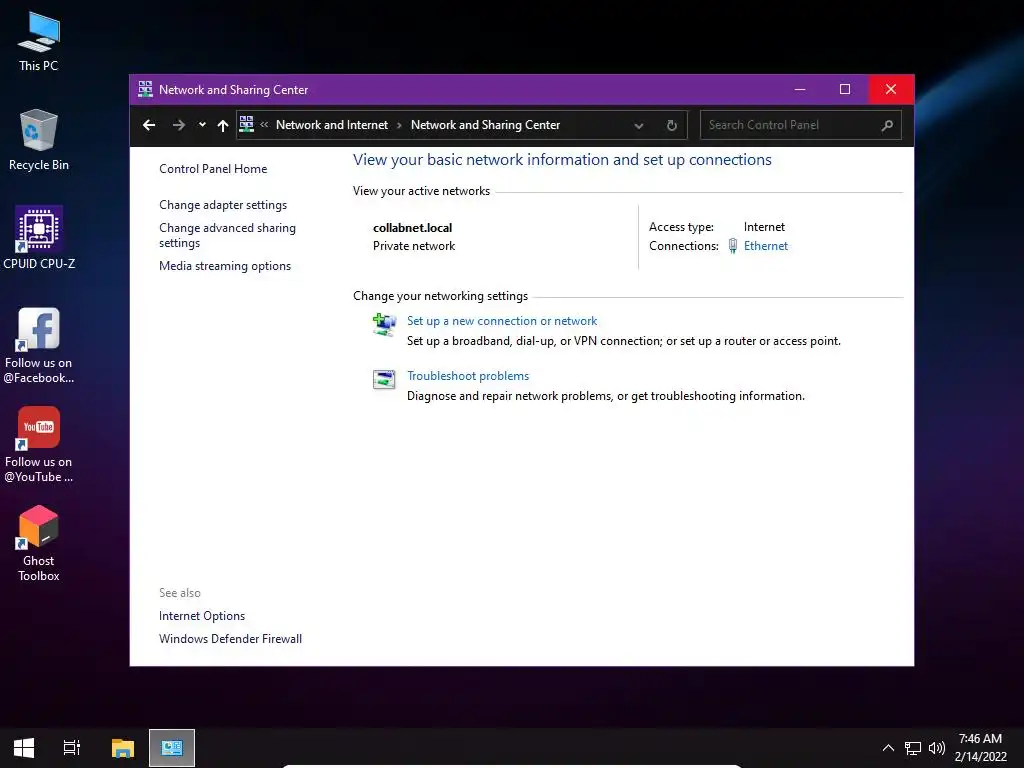The image size is (1024, 768).
Task: Open Task View from taskbar
Action: 72,748
